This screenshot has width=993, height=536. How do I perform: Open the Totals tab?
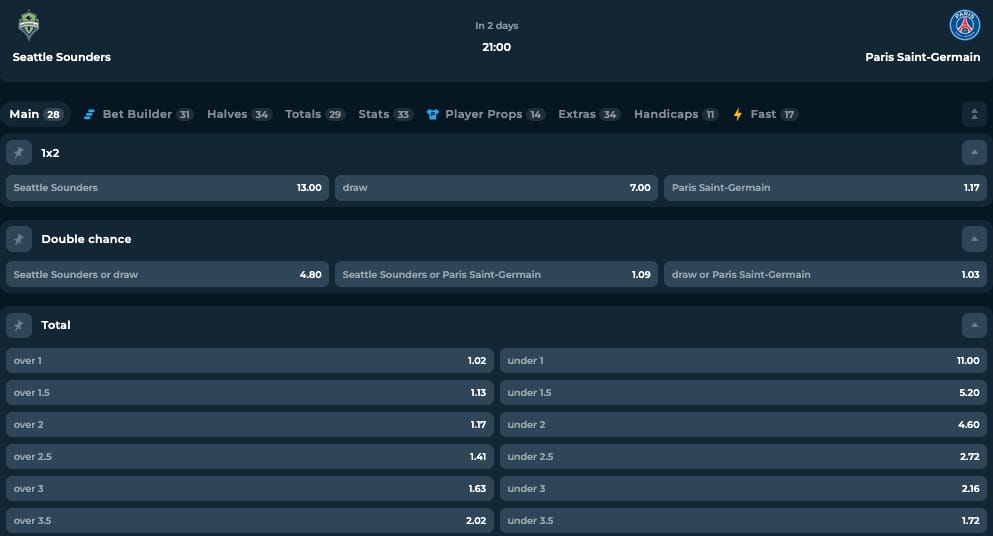tap(314, 114)
